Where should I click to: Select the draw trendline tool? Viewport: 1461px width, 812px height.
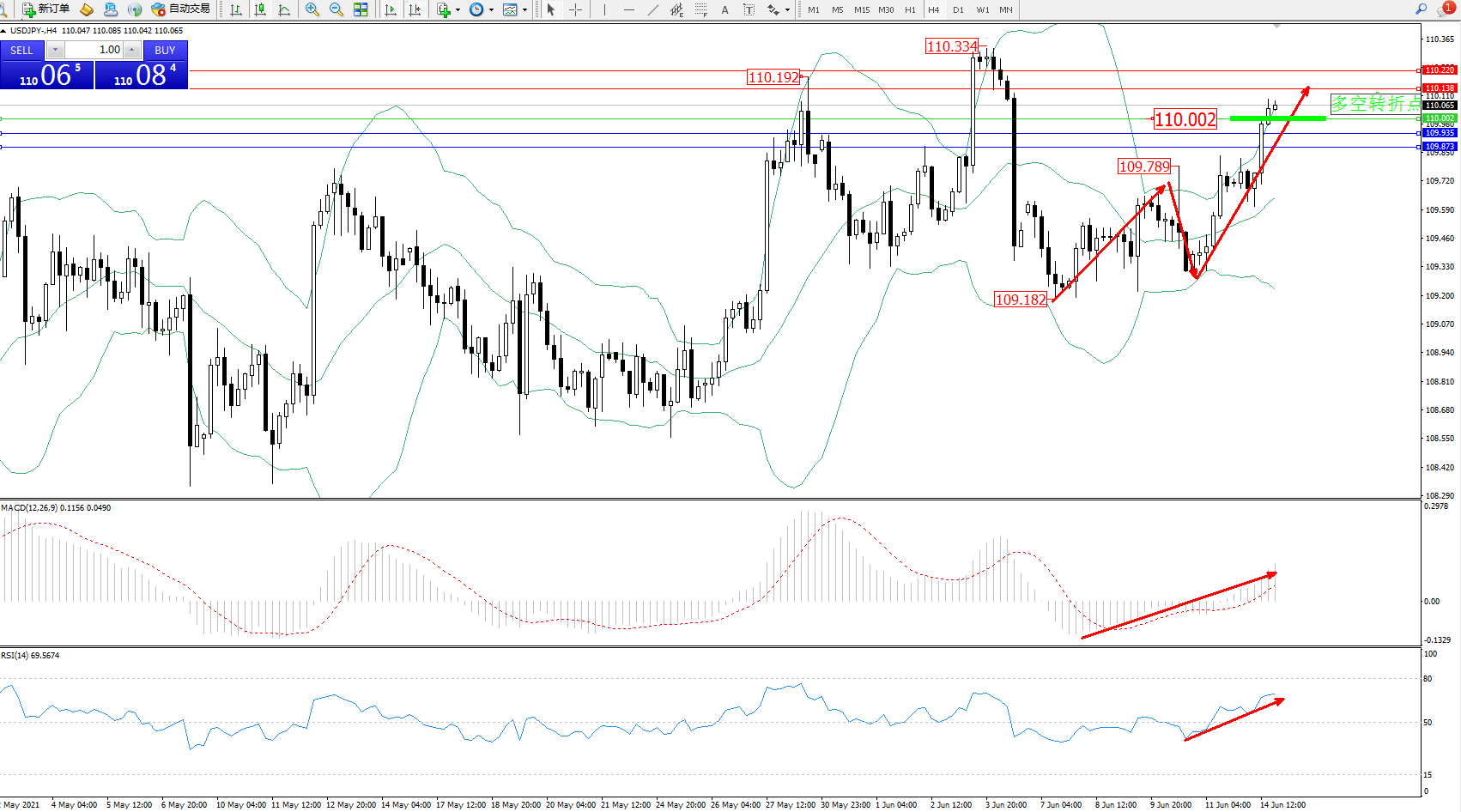pos(653,9)
